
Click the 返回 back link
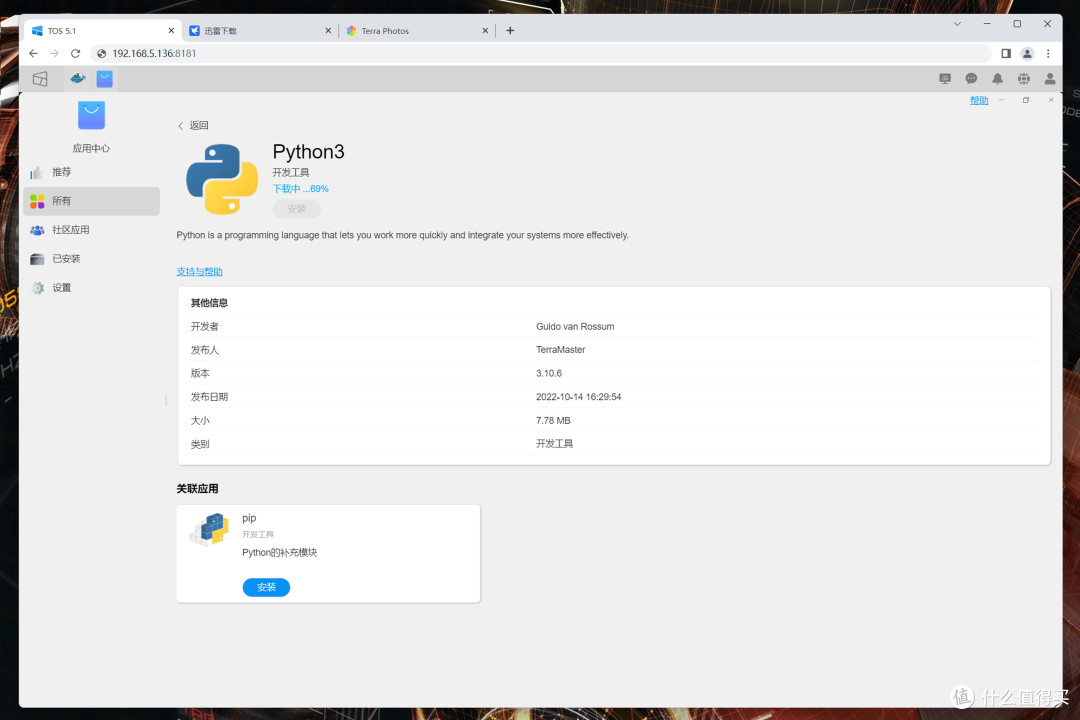click(x=193, y=125)
